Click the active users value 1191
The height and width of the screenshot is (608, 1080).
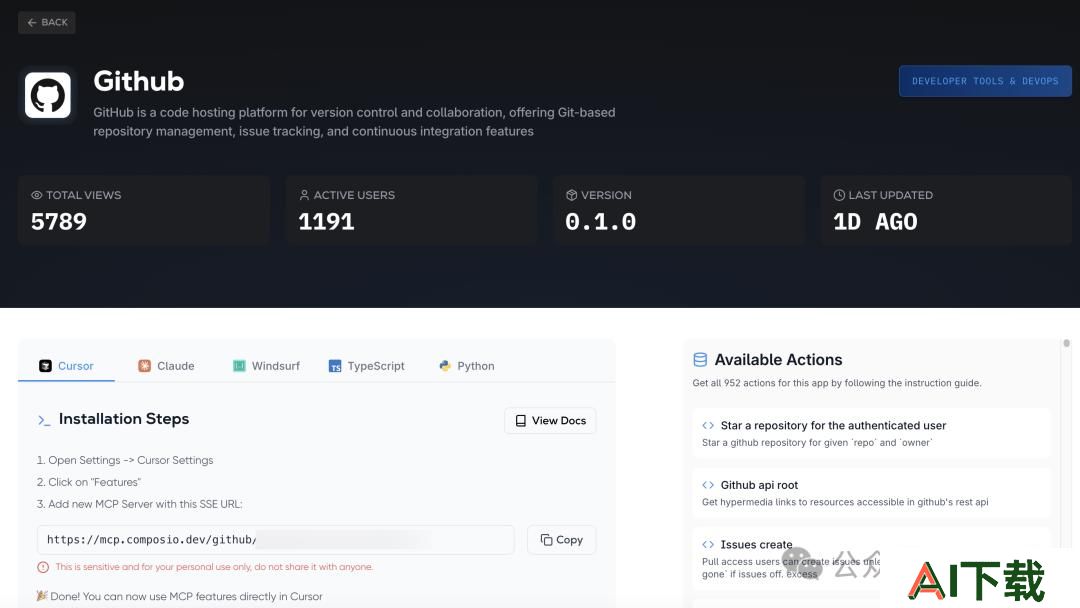coord(326,222)
